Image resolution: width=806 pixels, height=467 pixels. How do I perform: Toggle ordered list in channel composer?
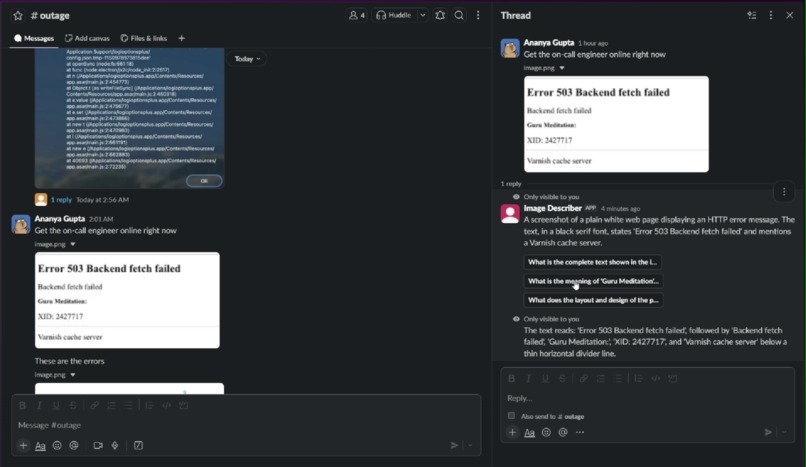[x=112, y=405]
